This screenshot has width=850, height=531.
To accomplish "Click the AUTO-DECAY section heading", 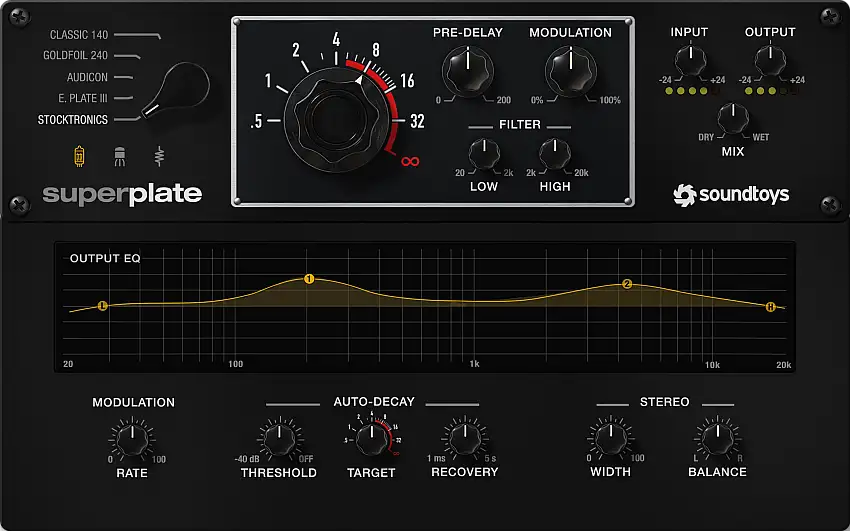I will pos(374,402).
